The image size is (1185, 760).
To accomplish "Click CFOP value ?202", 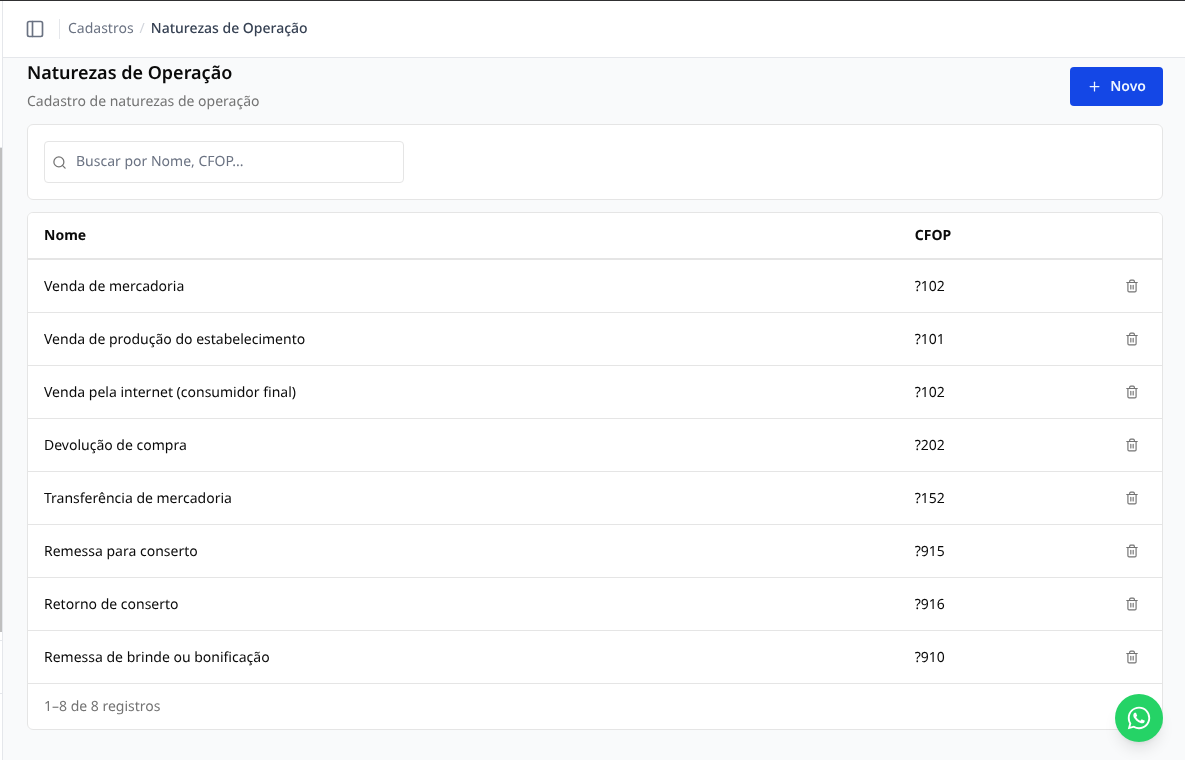I will pyautogui.click(x=929, y=445).
